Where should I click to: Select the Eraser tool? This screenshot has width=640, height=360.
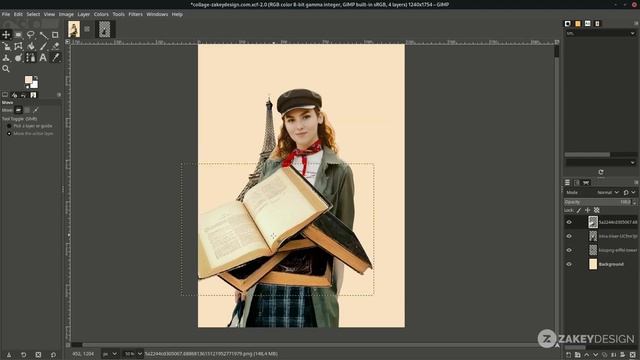point(55,46)
